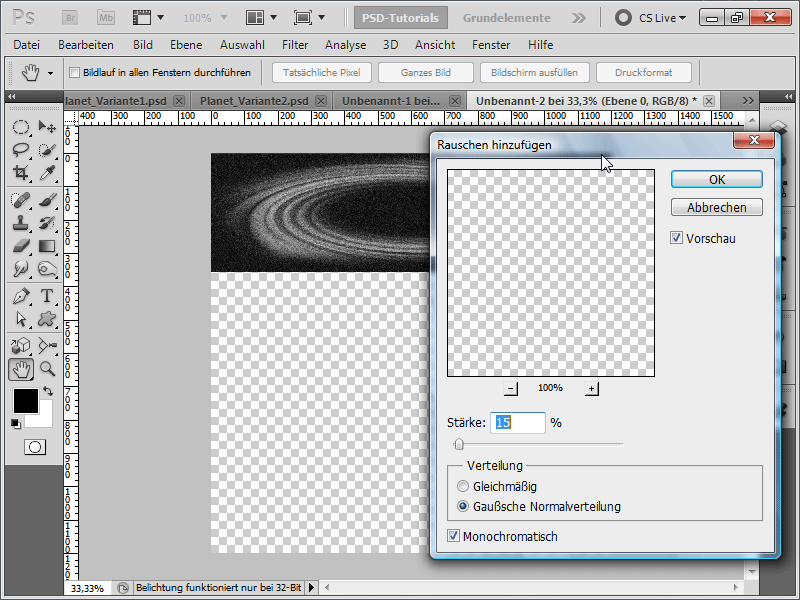Switch to Unbenannt-1 document tab
The width and height of the screenshot is (800, 600).
(391, 101)
